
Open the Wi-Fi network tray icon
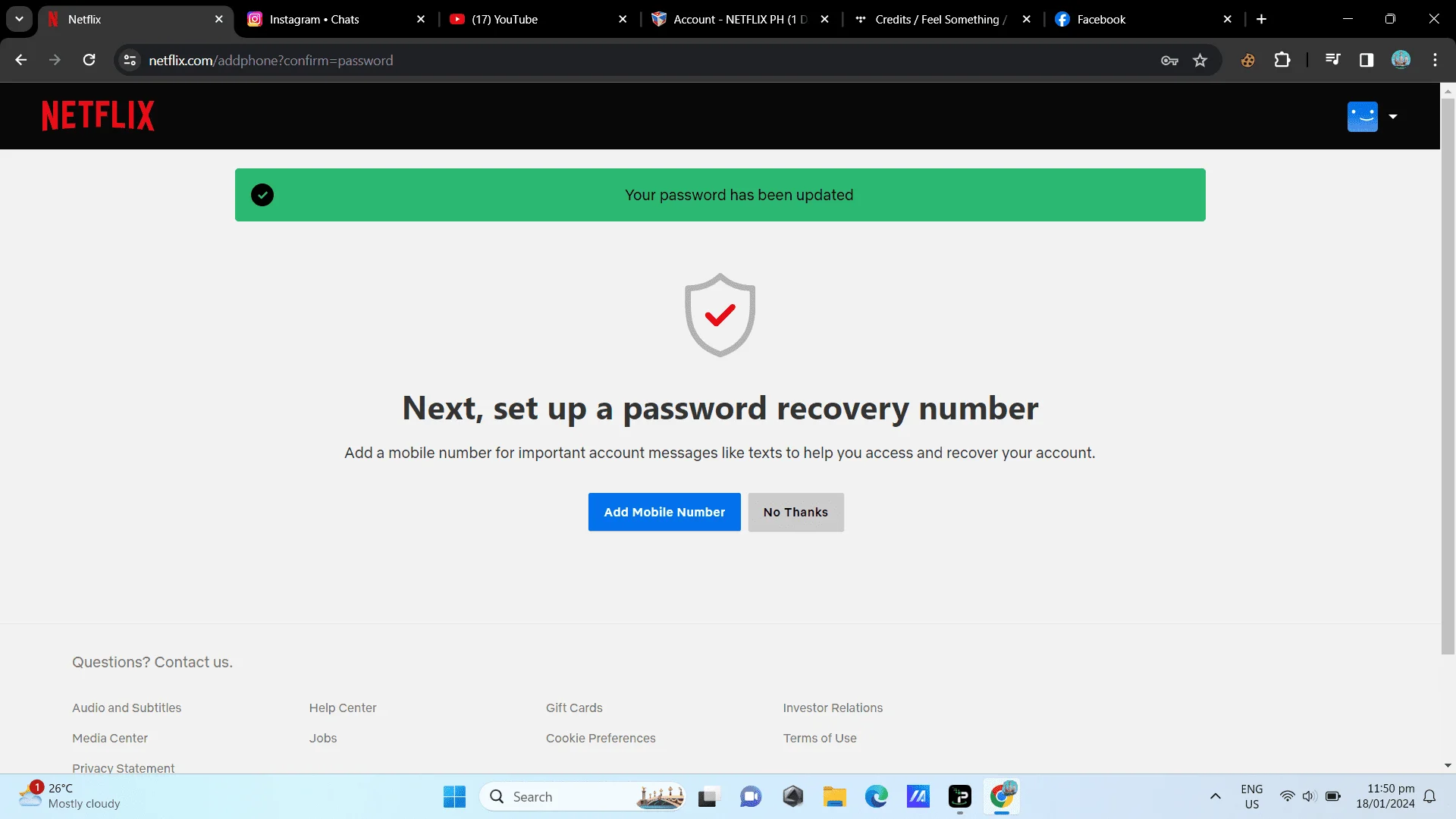point(1287,796)
